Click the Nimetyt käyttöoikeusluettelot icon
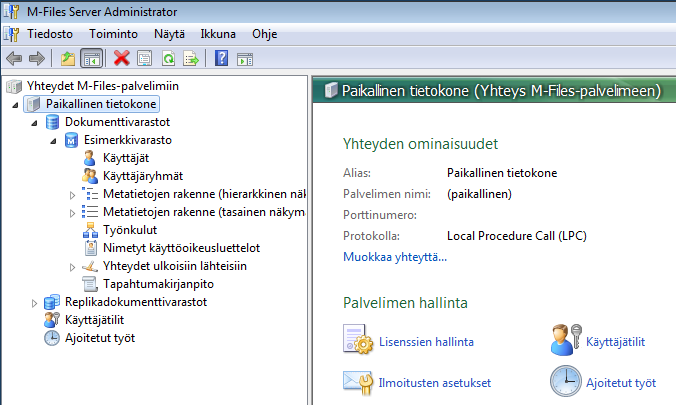 point(91,248)
